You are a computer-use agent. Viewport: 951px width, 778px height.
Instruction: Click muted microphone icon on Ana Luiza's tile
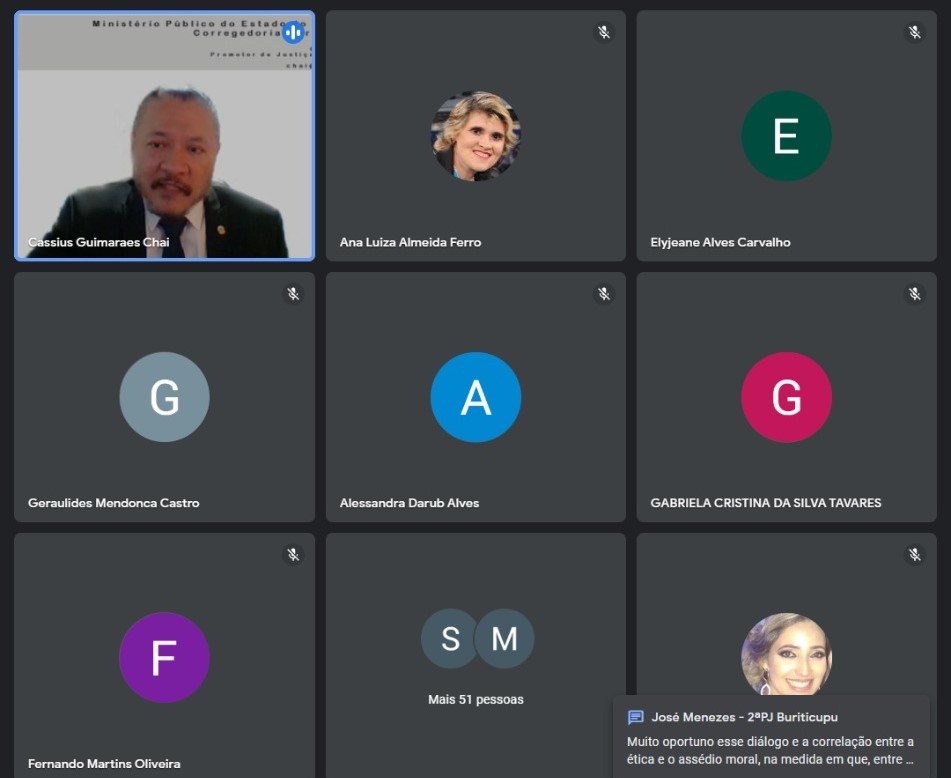click(x=604, y=32)
